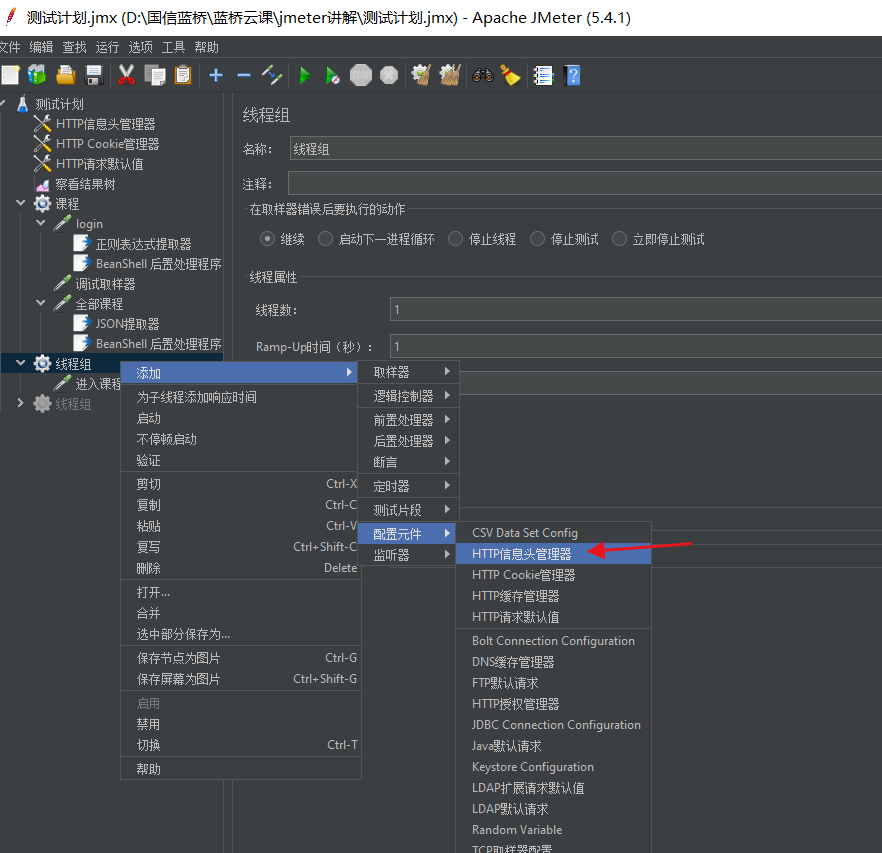Open the 运行 menu in menu bar
This screenshot has width=882, height=853.
click(x=107, y=47)
